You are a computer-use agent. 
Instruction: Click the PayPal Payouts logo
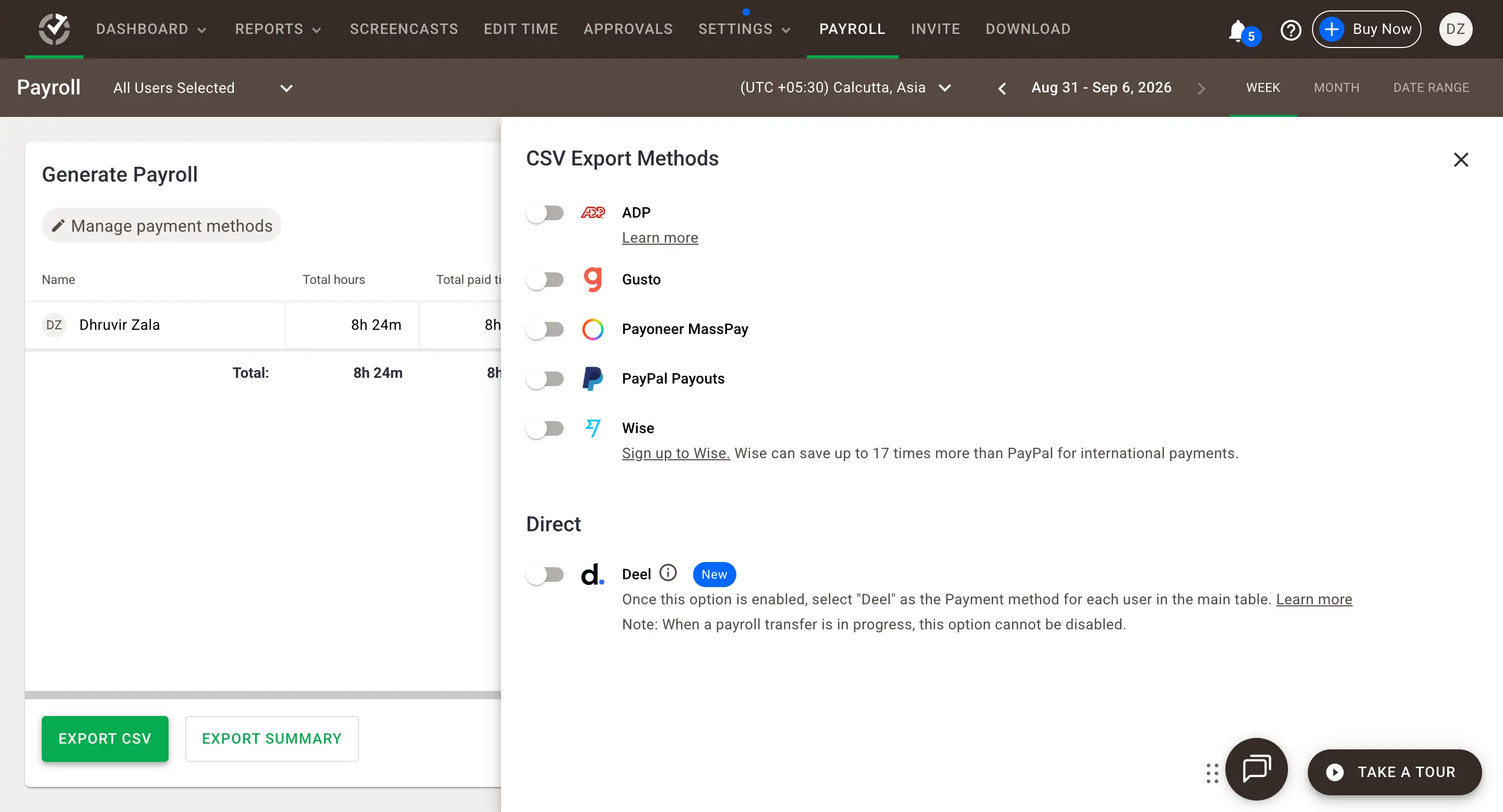593,378
